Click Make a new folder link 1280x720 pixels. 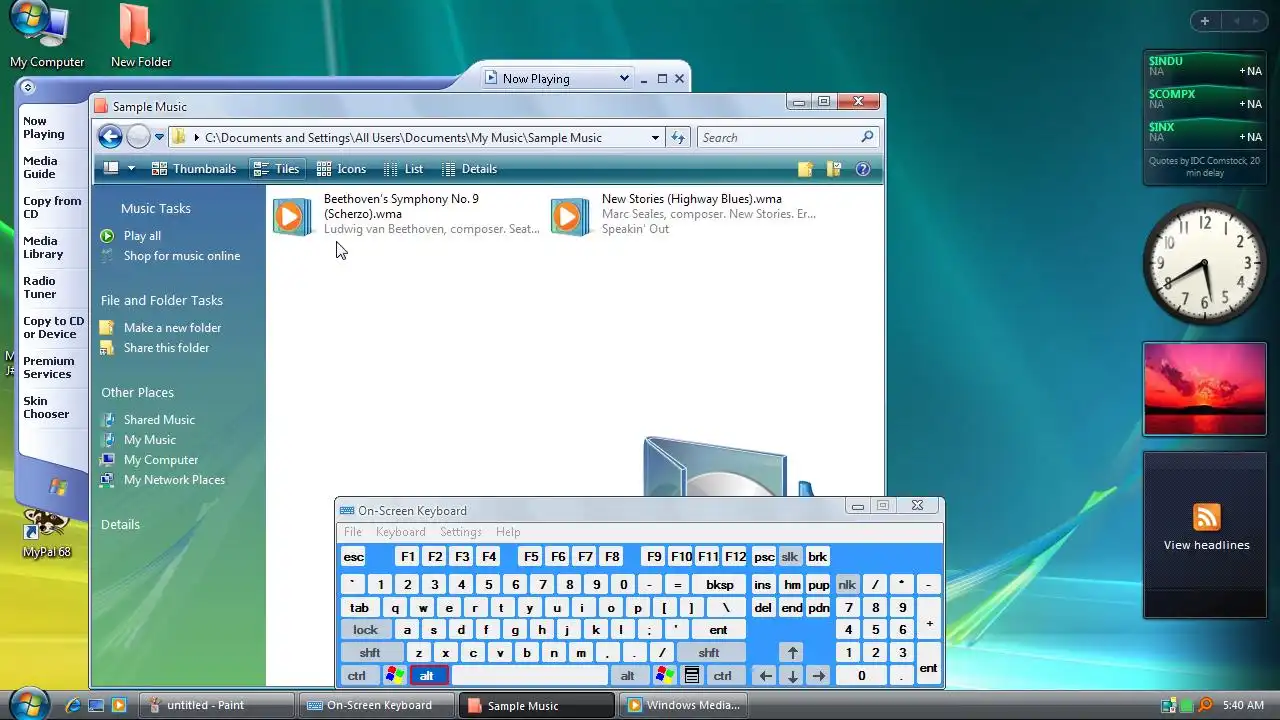click(172, 328)
